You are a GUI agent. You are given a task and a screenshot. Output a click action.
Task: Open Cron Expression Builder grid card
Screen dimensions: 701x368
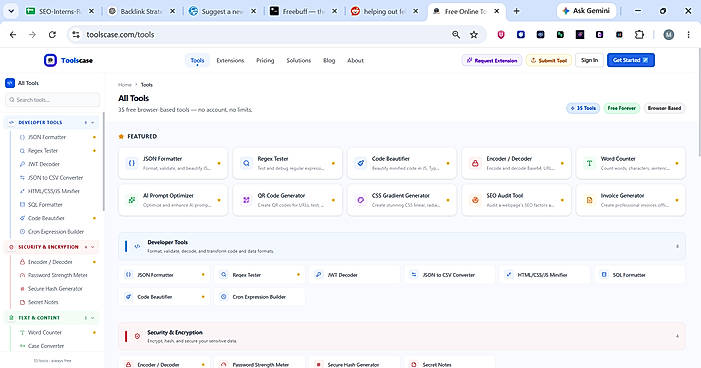pos(259,296)
